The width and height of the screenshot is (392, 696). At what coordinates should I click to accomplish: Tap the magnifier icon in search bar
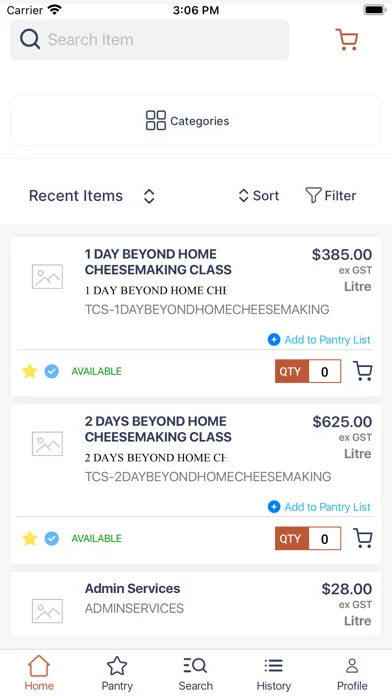(30, 40)
